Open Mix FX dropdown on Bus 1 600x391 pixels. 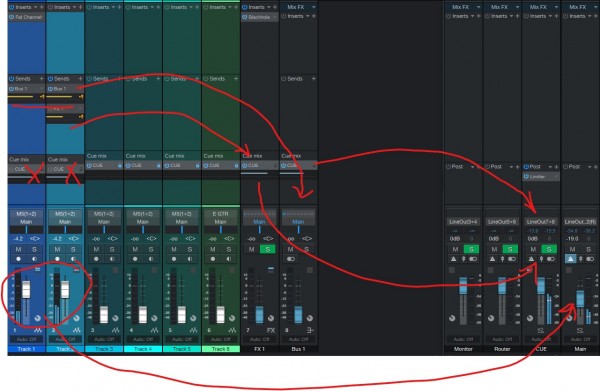pos(314,7)
